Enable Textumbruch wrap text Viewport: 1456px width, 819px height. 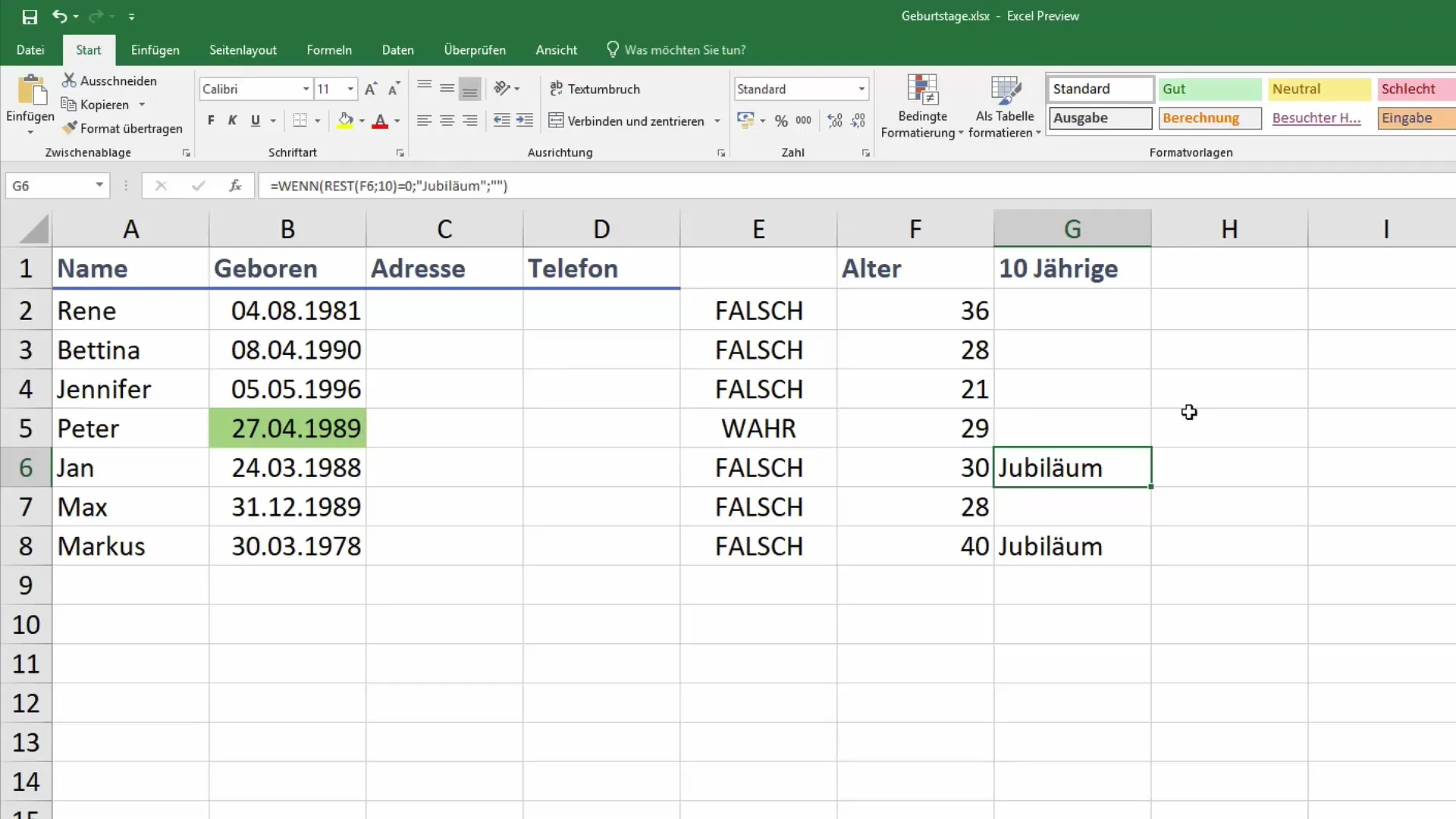[x=595, y=89]
